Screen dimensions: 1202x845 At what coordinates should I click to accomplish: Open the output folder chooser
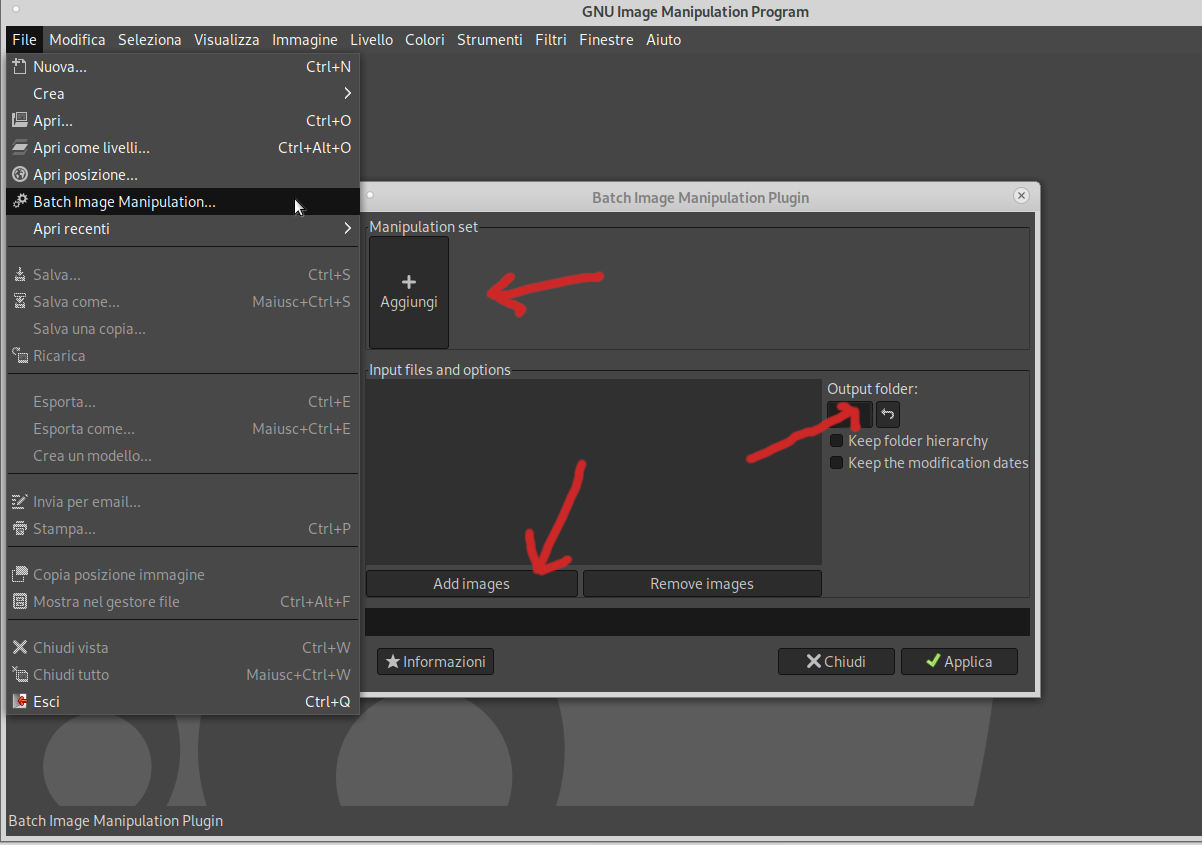tap(850, 414)
